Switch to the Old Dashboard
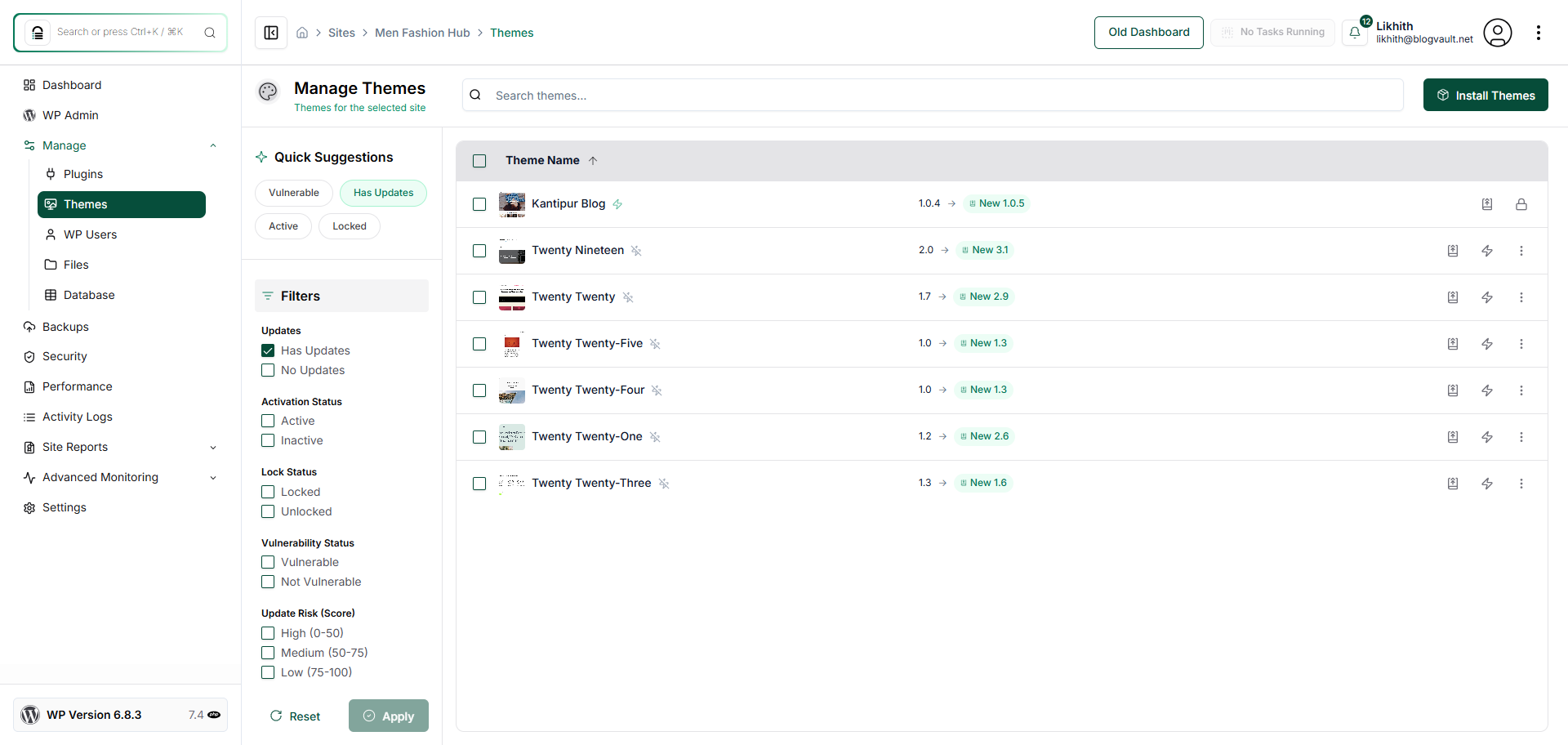Viewport: 1568px width, 745px height. [x=1148, y=32]
